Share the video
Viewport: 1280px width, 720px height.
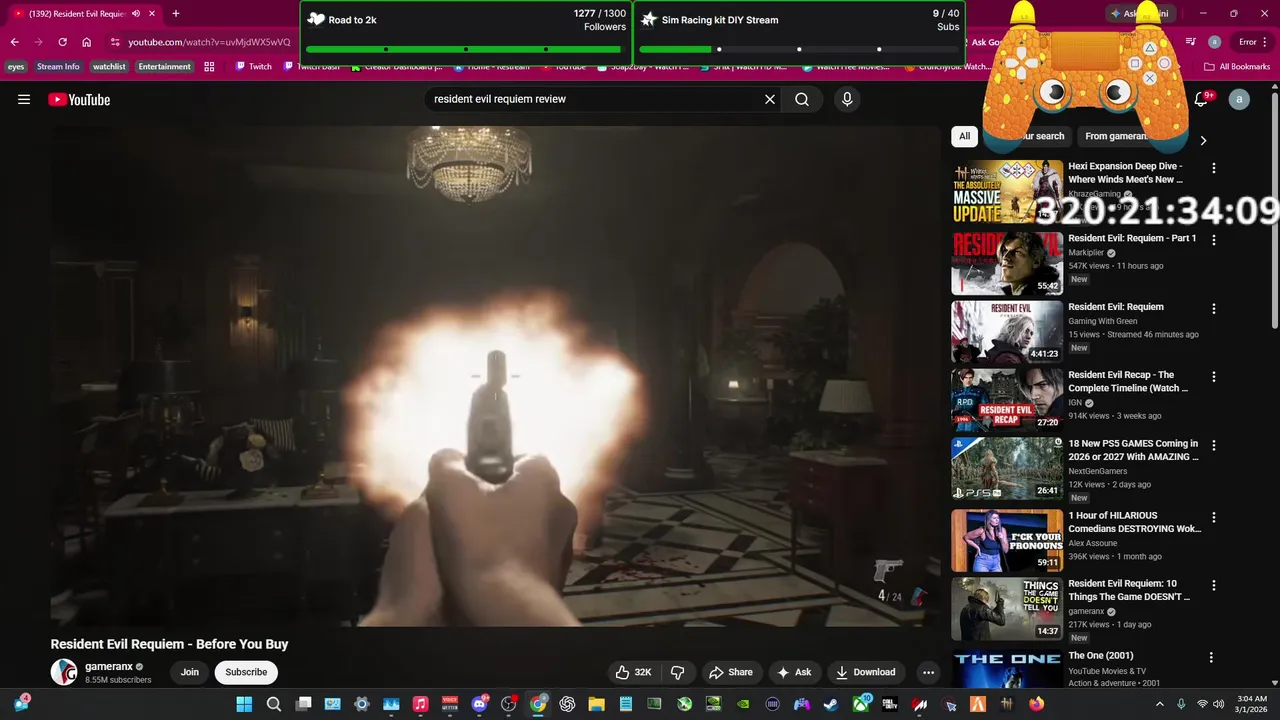point(730,672)
